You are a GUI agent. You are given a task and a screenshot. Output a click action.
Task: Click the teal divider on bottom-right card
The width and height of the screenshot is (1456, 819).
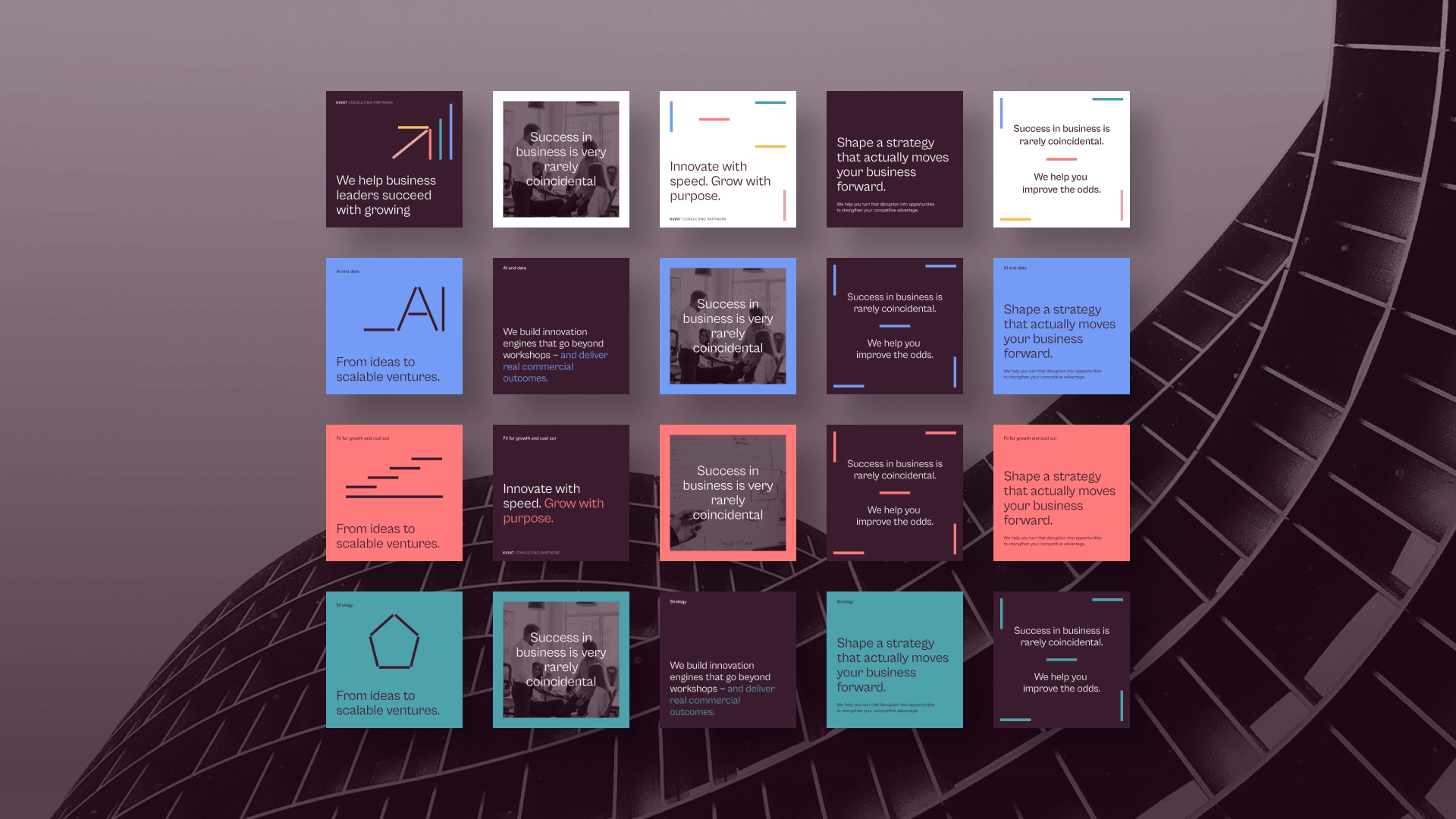(x=1061, y=660)
